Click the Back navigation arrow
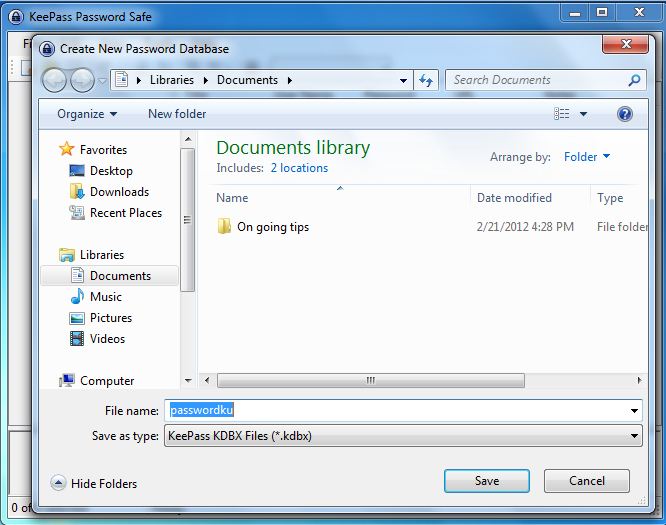Image resolution: width=666 pixels, height=525 pixels. 54,80
